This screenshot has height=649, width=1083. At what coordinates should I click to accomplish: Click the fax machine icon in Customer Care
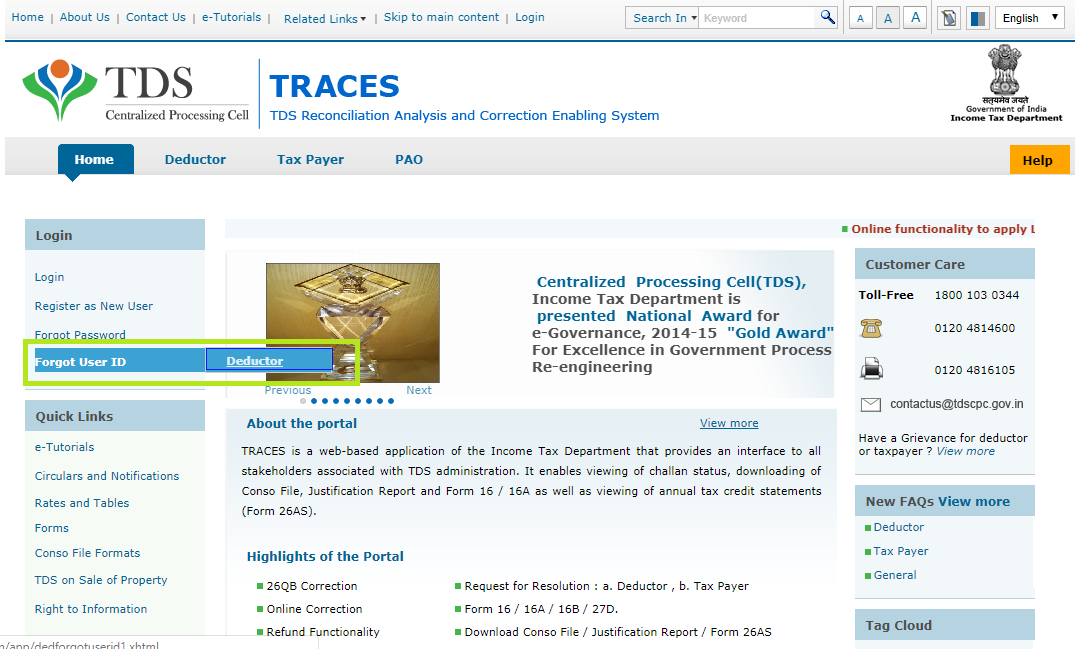(871, 369)
